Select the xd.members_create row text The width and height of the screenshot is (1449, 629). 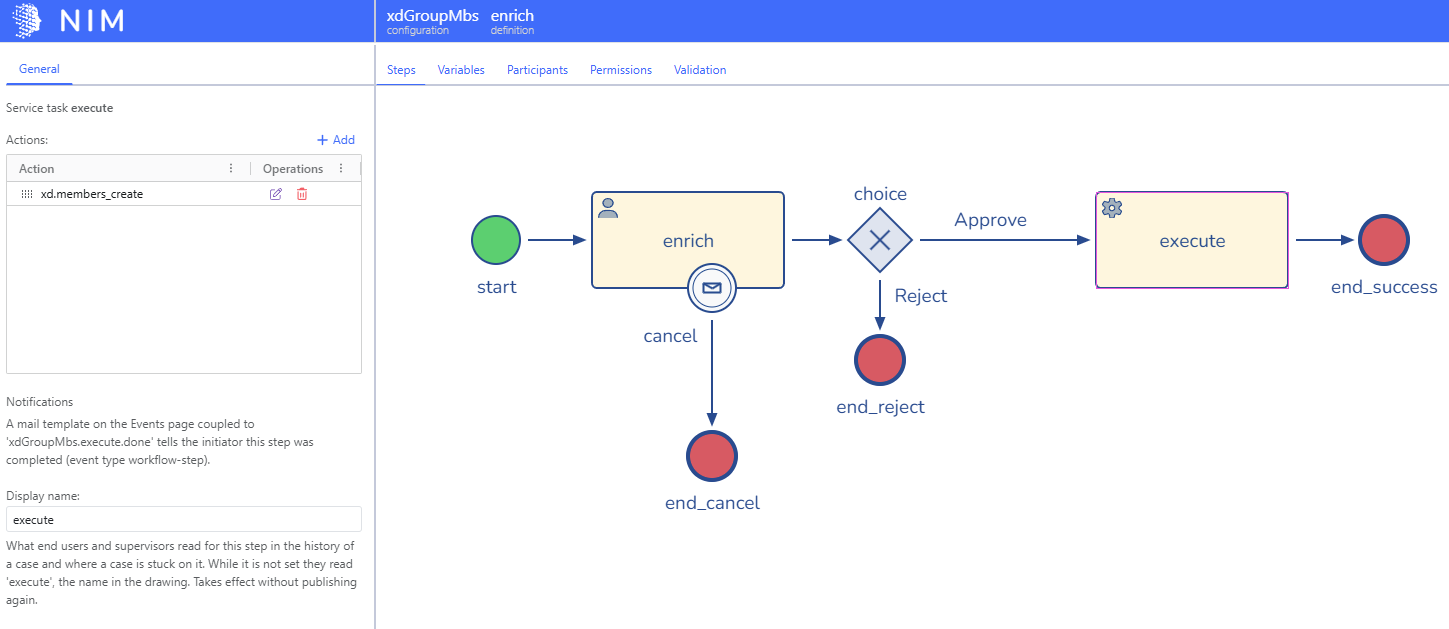click(x=92, y=194)
